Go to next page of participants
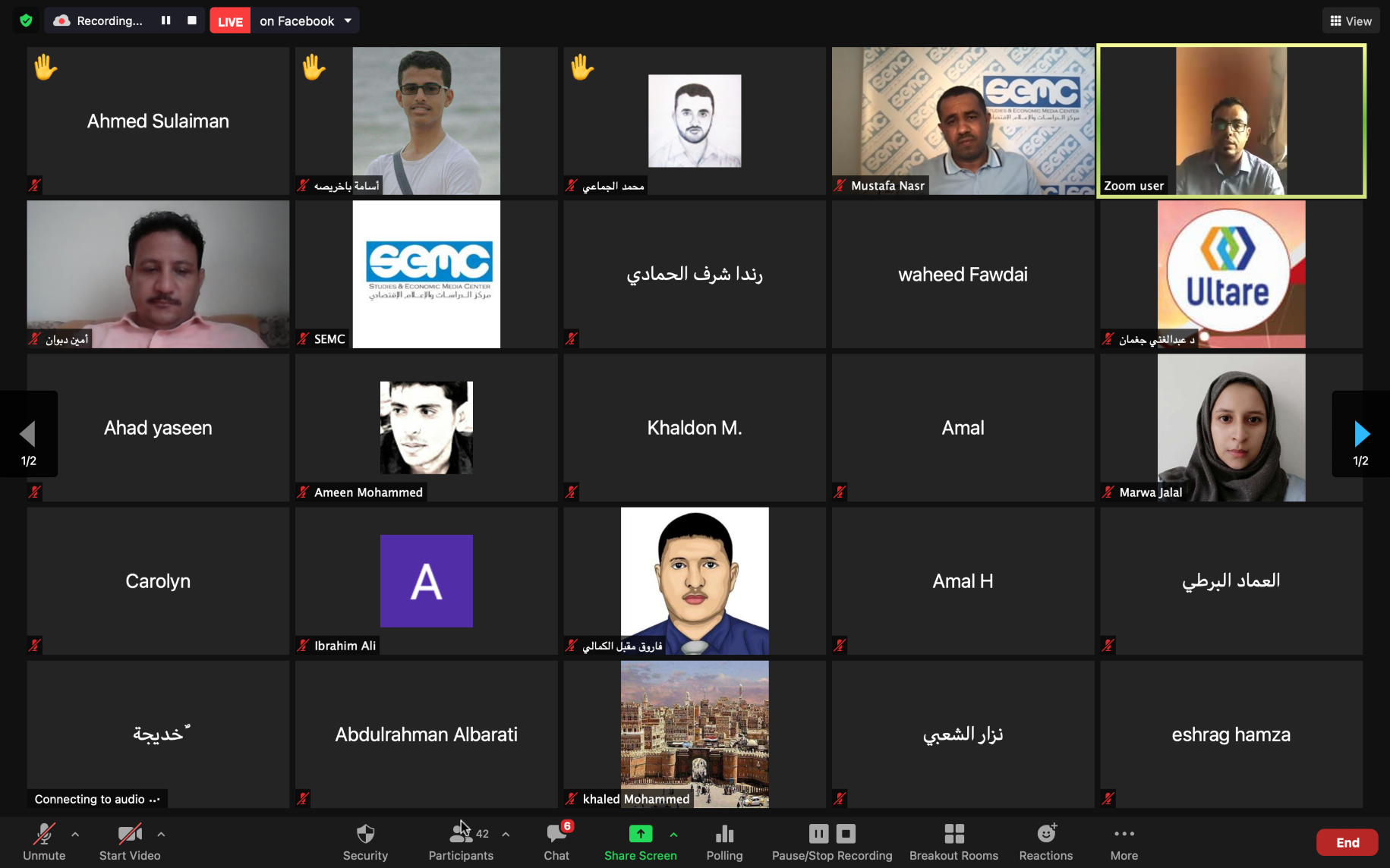Image resolution: width=1390 pixels, height=868 pixels. point(1361,434)
